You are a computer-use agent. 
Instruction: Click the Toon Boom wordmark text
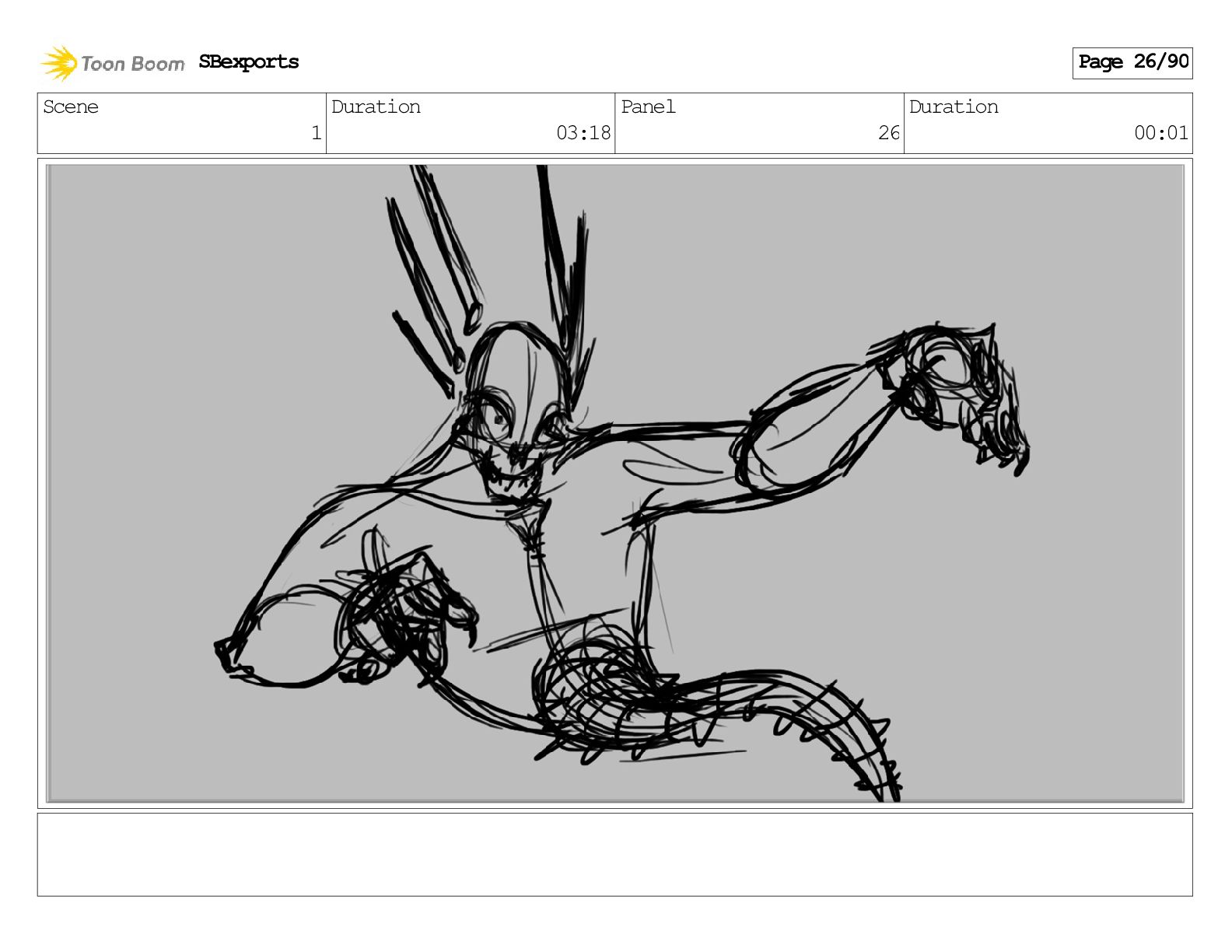coord(133,64)
